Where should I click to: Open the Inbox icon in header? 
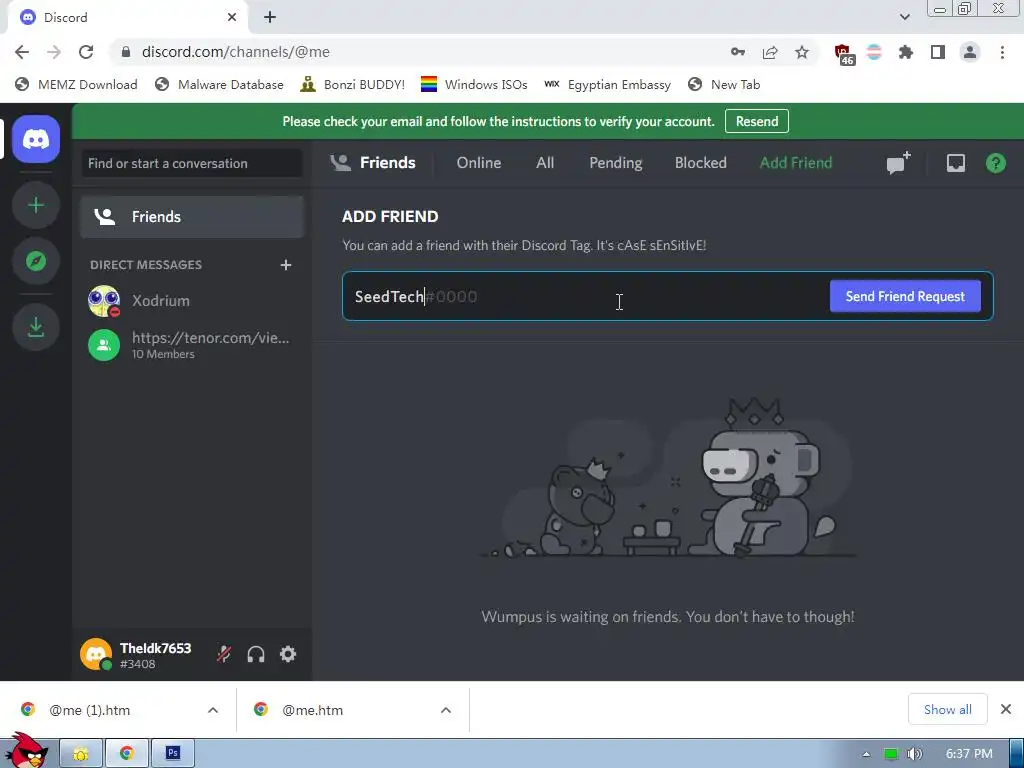955,163
